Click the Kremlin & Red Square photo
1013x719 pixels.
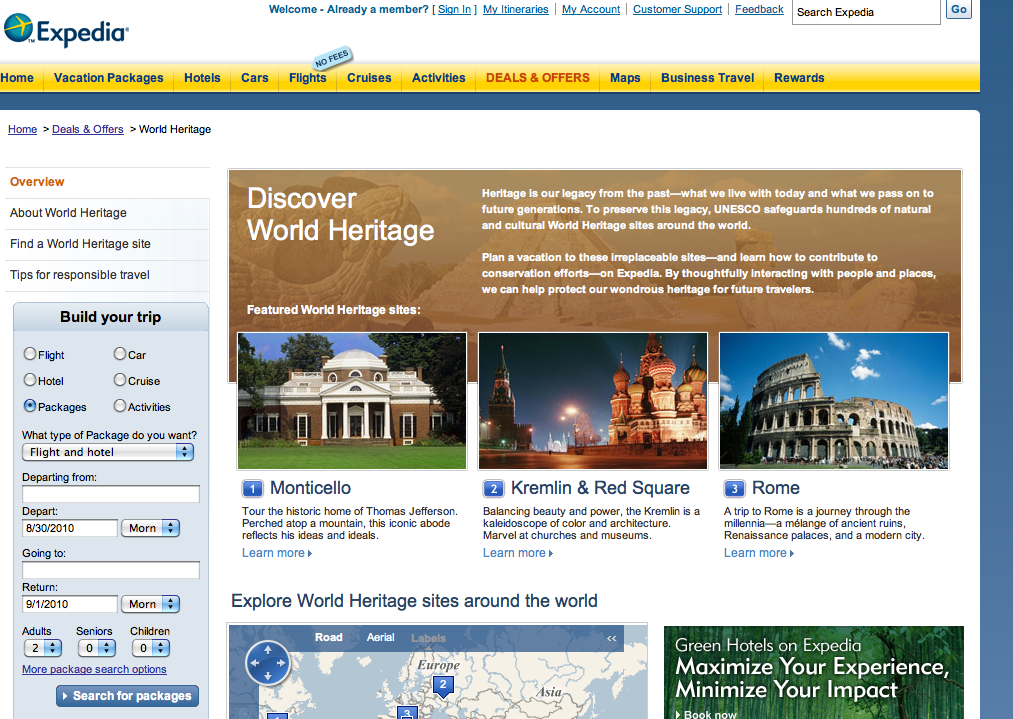[x=593, y=401]
